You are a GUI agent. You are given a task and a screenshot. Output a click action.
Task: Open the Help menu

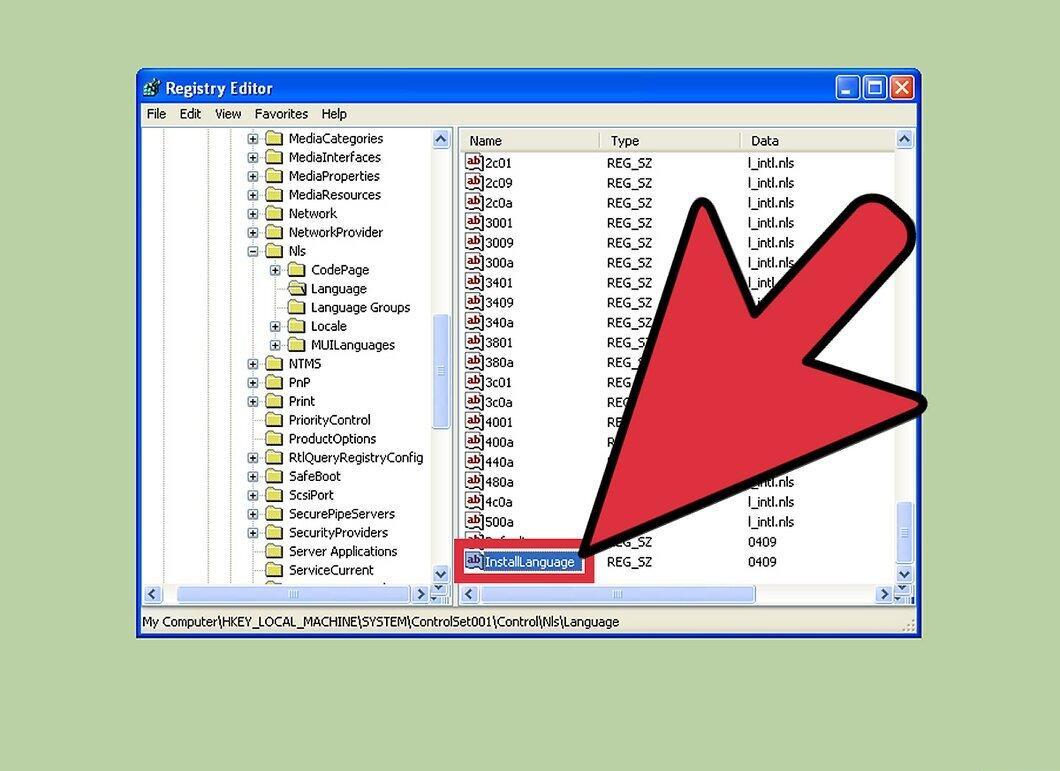[334, 114]
